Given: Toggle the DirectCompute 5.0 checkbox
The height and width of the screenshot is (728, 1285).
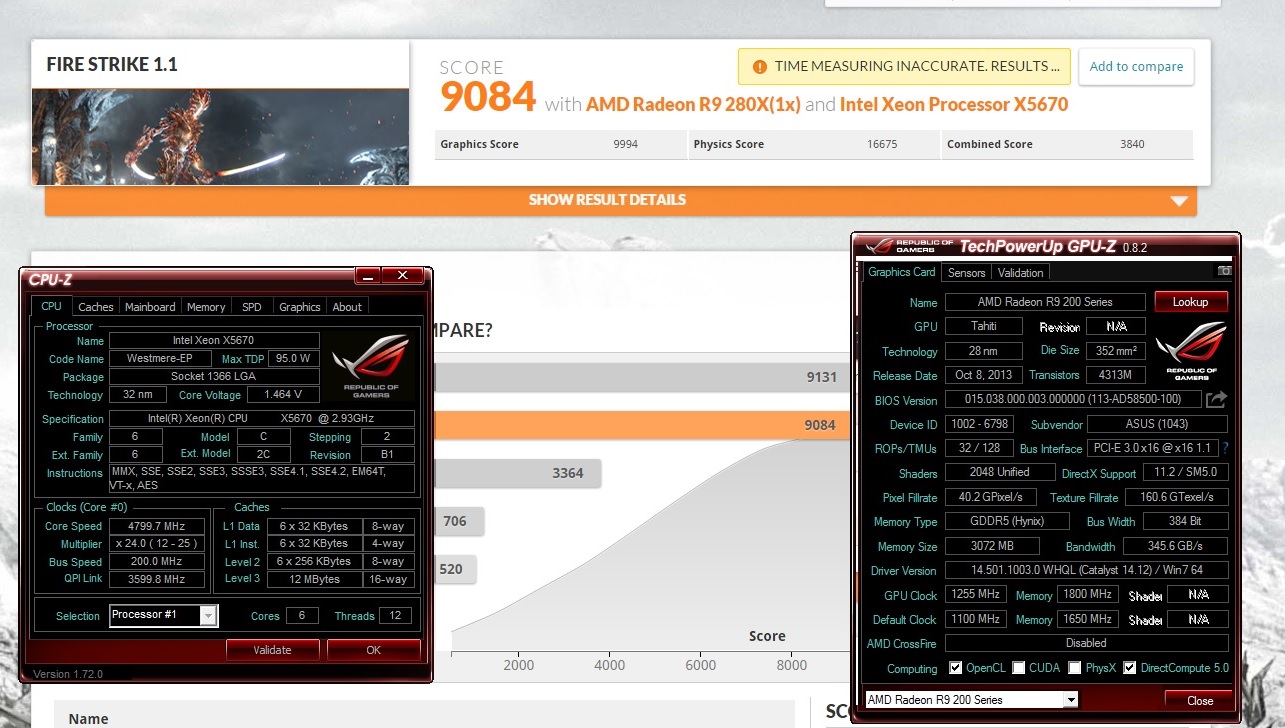Looking at the screenshot, I should click(x=1129, y=668).
